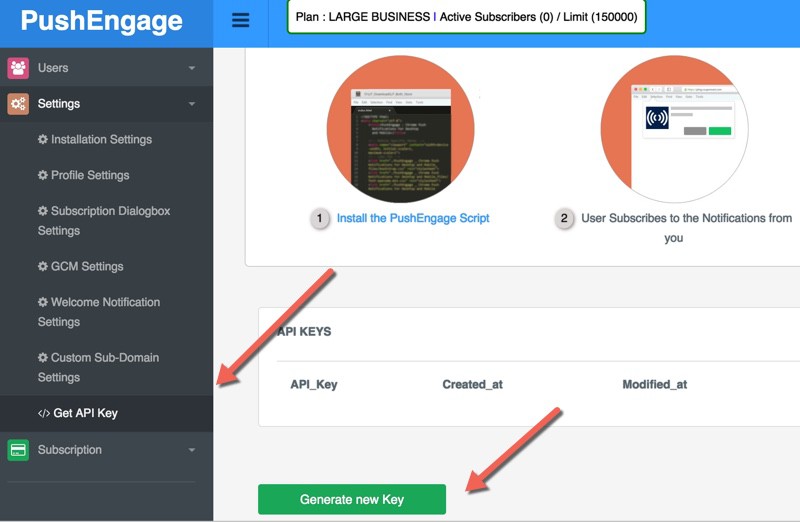
Task: Open Custom Sub-Domain Settings
Action: [98, 367]
